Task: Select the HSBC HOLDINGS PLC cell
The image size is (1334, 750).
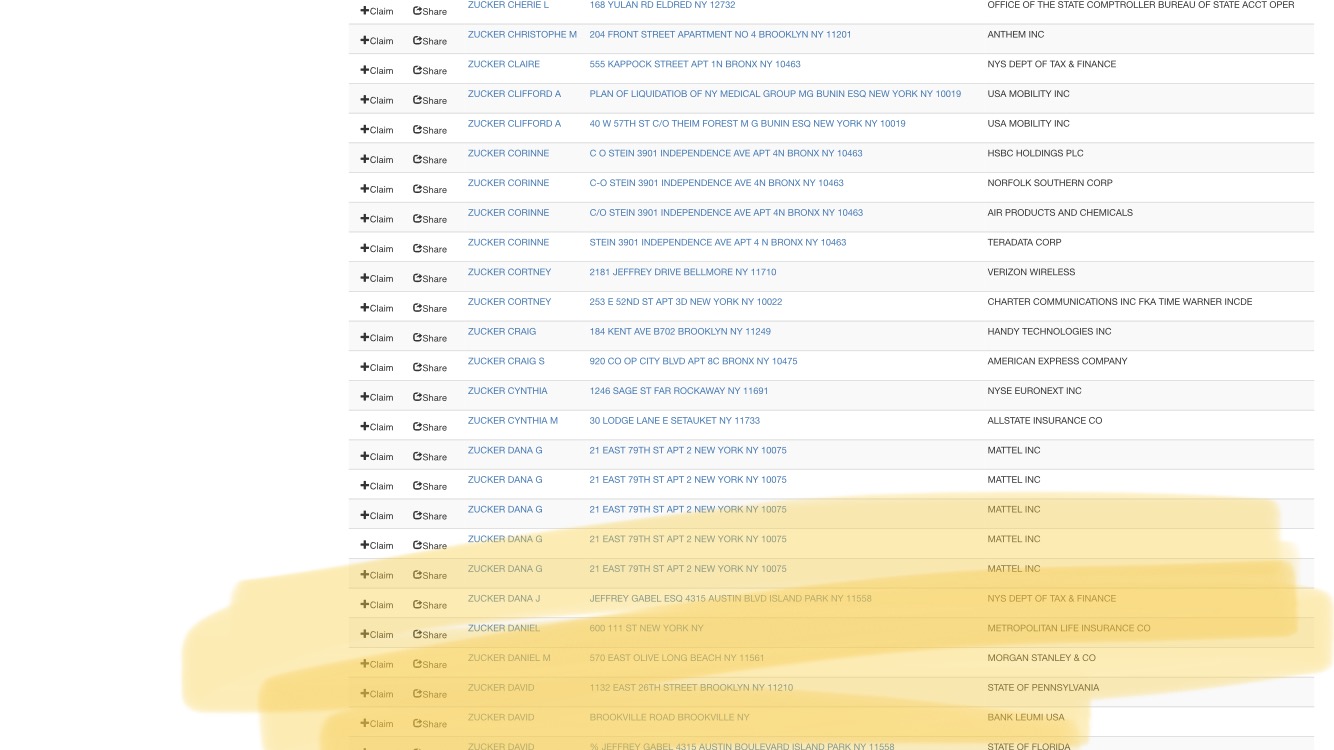Action: click(1035, 153)
